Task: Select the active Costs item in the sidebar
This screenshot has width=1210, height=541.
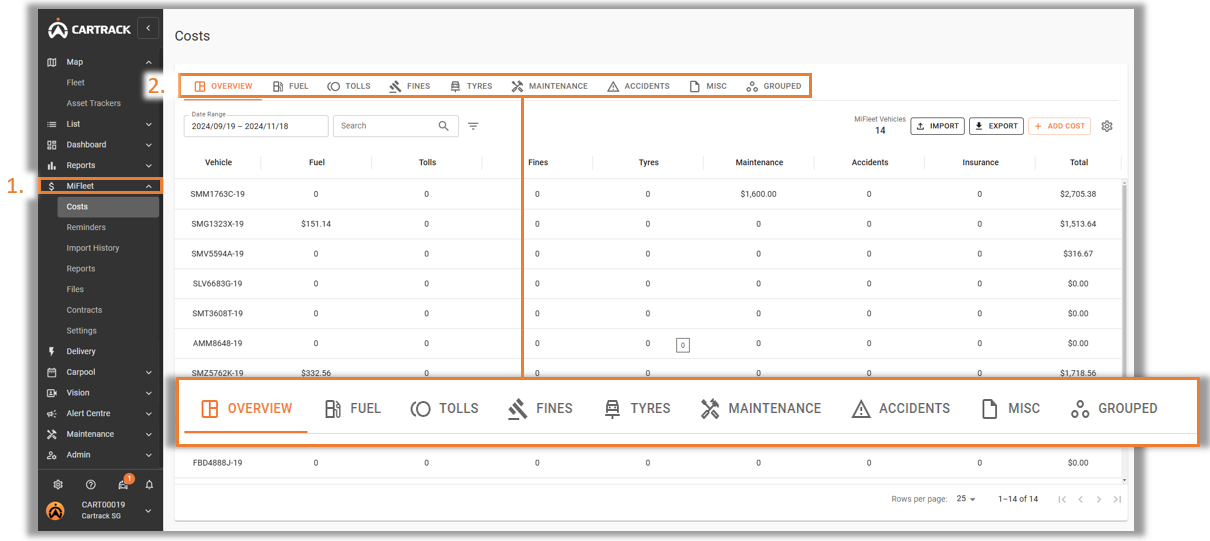Action: 107,207
